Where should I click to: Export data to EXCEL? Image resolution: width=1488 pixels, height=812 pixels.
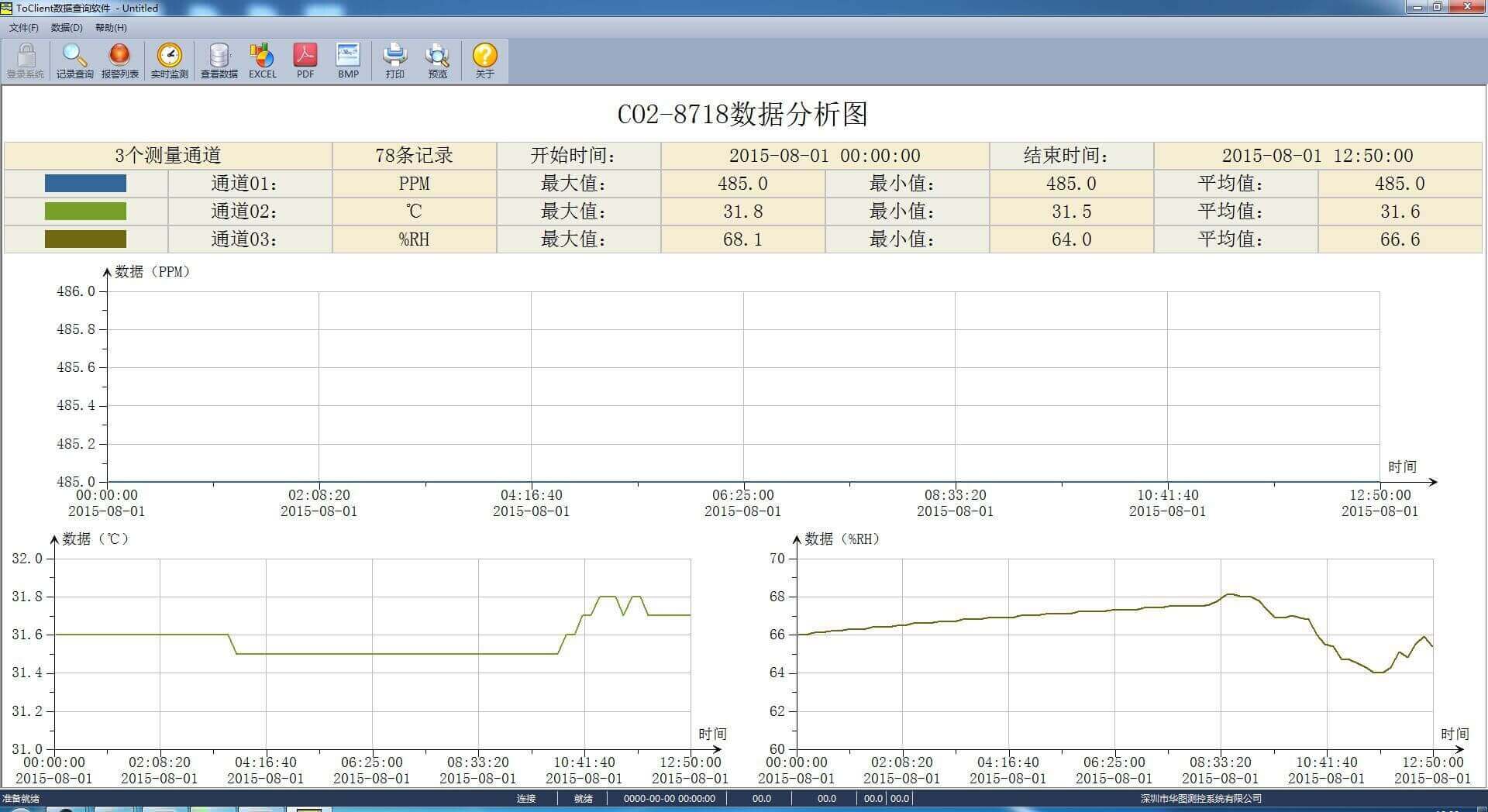[x=262, y=60]
